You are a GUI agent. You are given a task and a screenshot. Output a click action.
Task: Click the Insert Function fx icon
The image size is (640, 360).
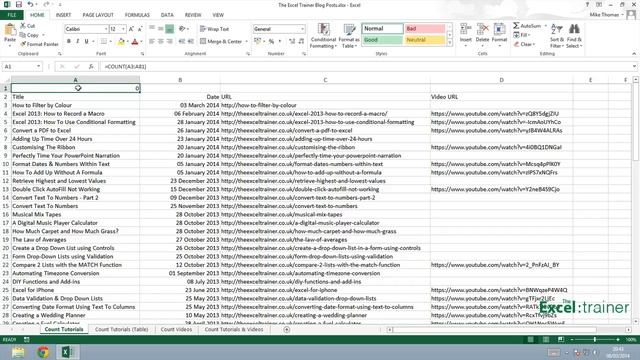point(91,66)
